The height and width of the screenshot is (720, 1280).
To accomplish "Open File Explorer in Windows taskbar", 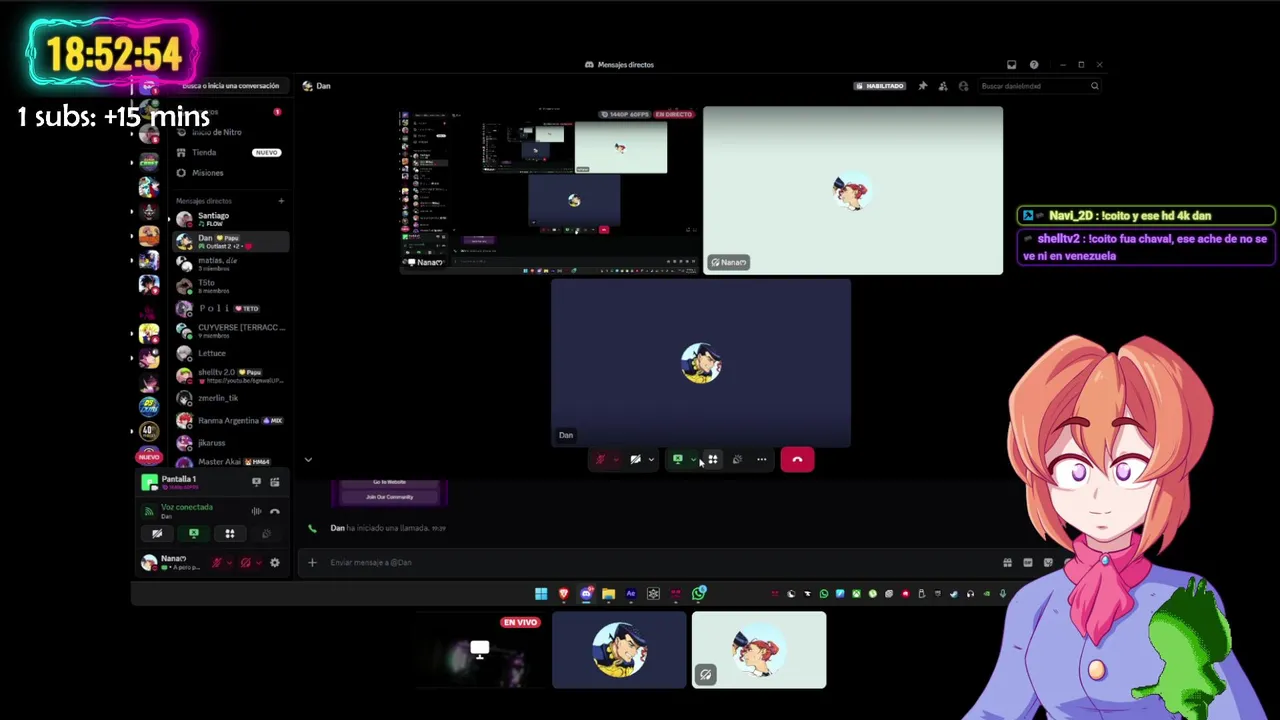I will (x=608, y=594).
